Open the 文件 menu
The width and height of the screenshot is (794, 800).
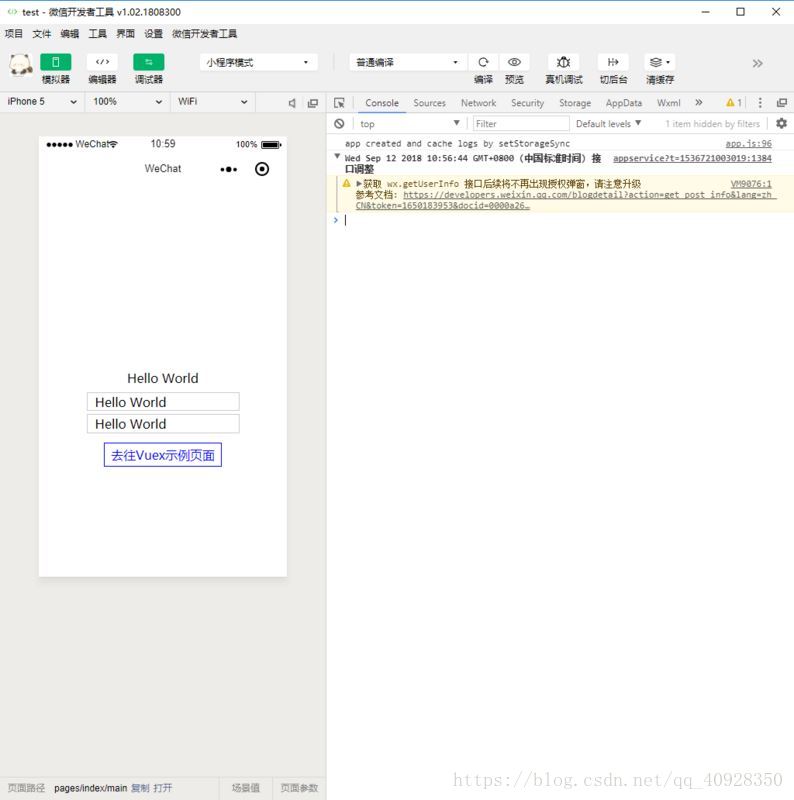[42, 34]
